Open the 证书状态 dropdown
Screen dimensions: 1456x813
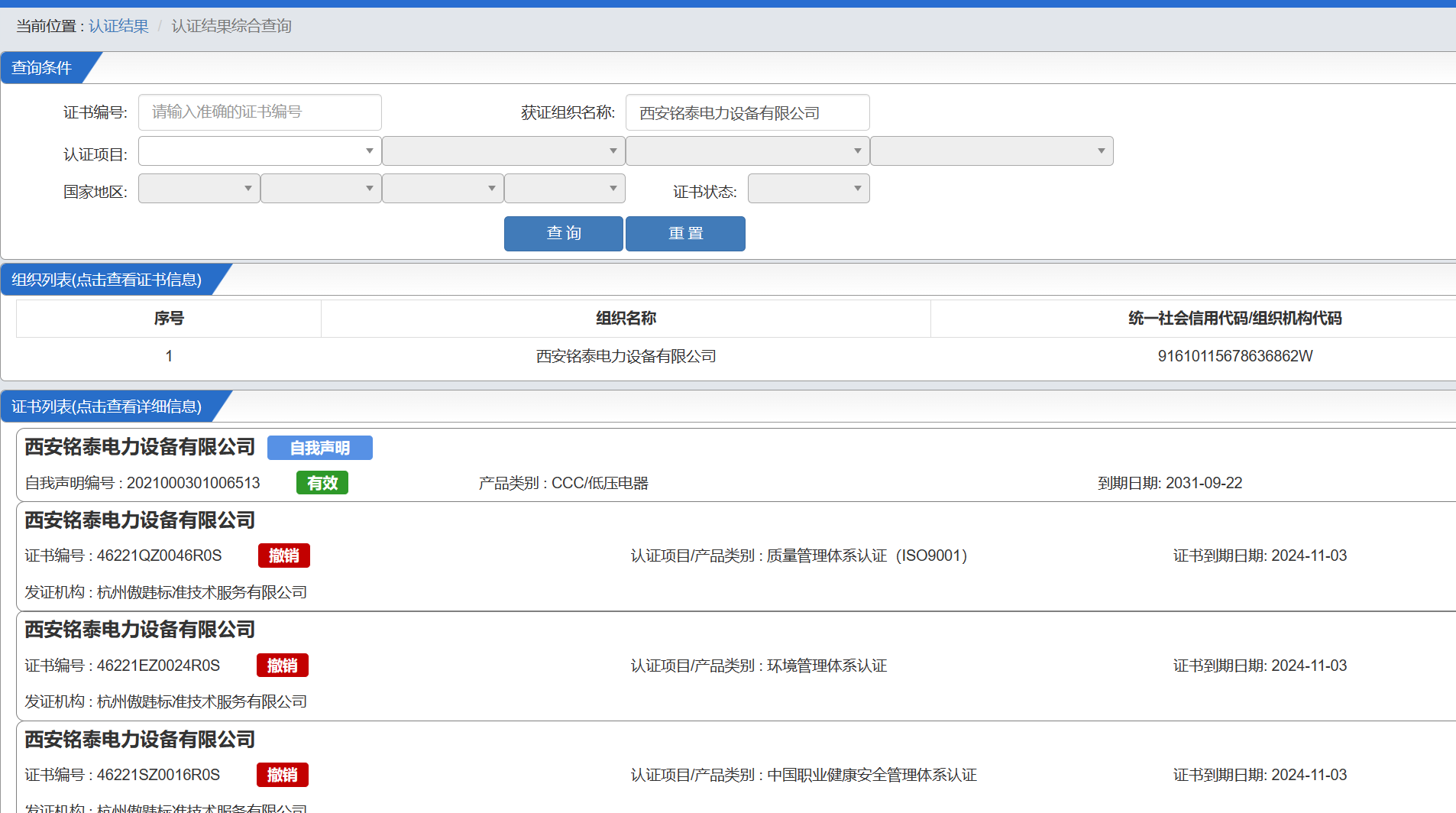(808, 189)
